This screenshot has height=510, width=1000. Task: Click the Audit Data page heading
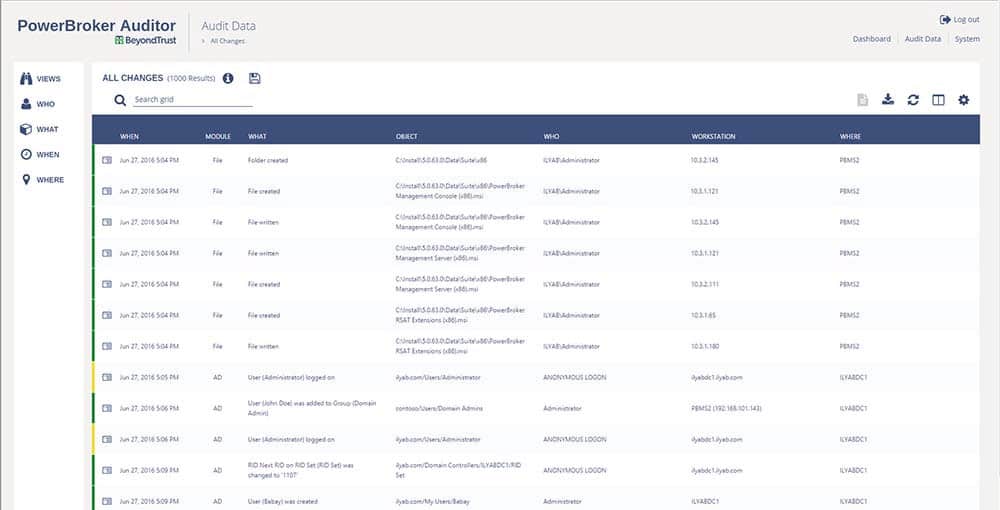228,26
